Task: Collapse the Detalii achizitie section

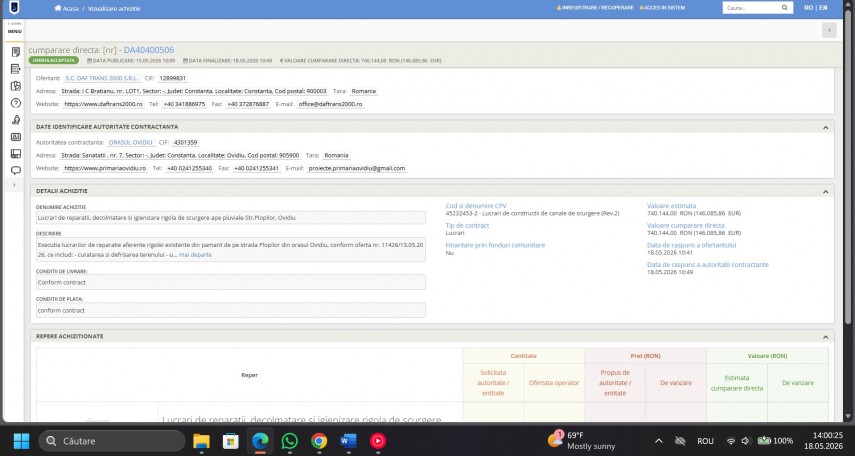Action: tap(826, 191)
